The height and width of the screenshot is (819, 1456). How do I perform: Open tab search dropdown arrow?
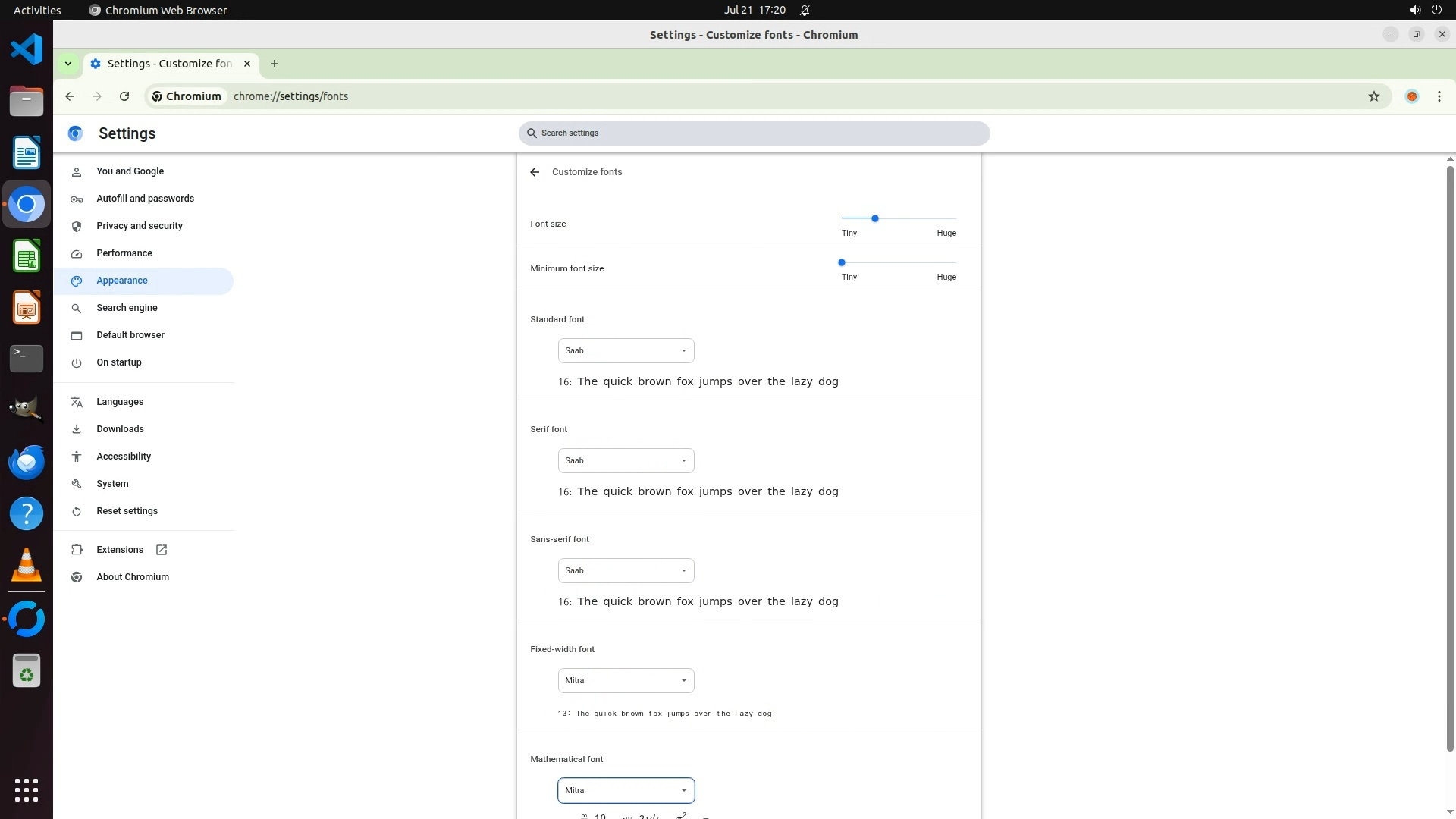(x=68, y=64)
